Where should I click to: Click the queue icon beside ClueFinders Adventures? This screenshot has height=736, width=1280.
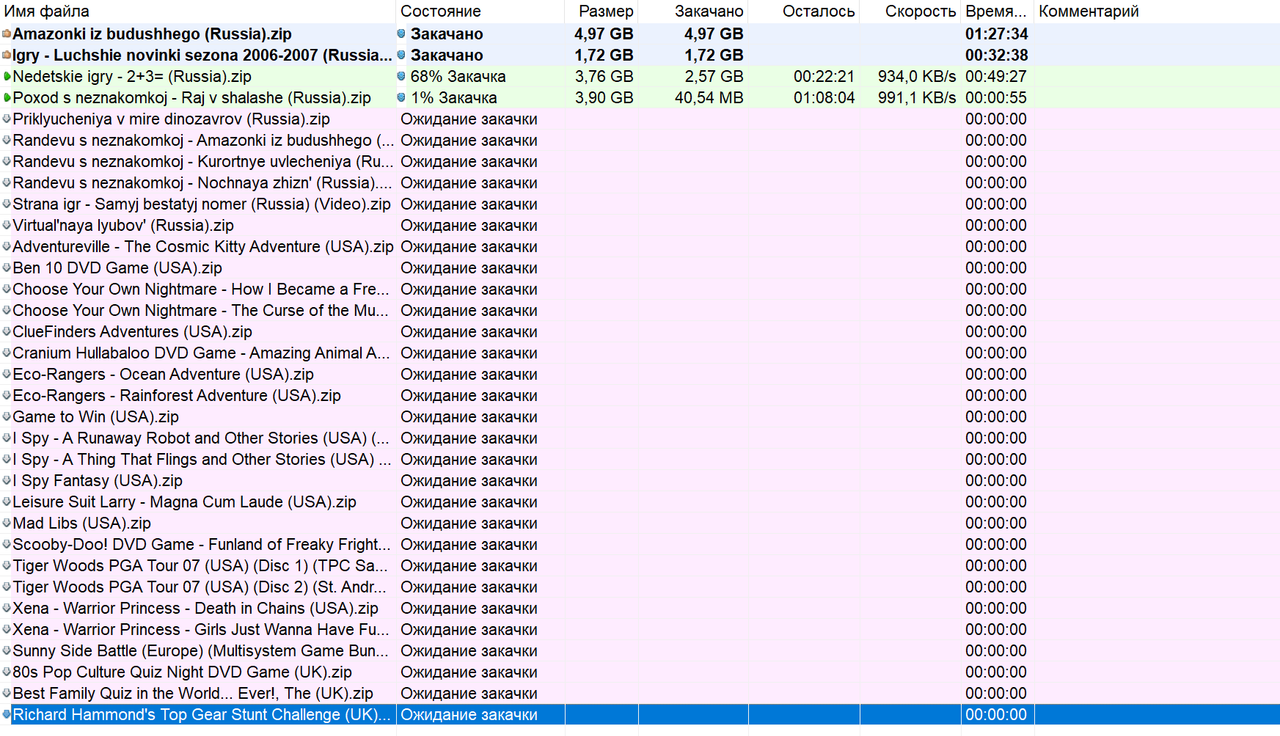tap(7, 332)
